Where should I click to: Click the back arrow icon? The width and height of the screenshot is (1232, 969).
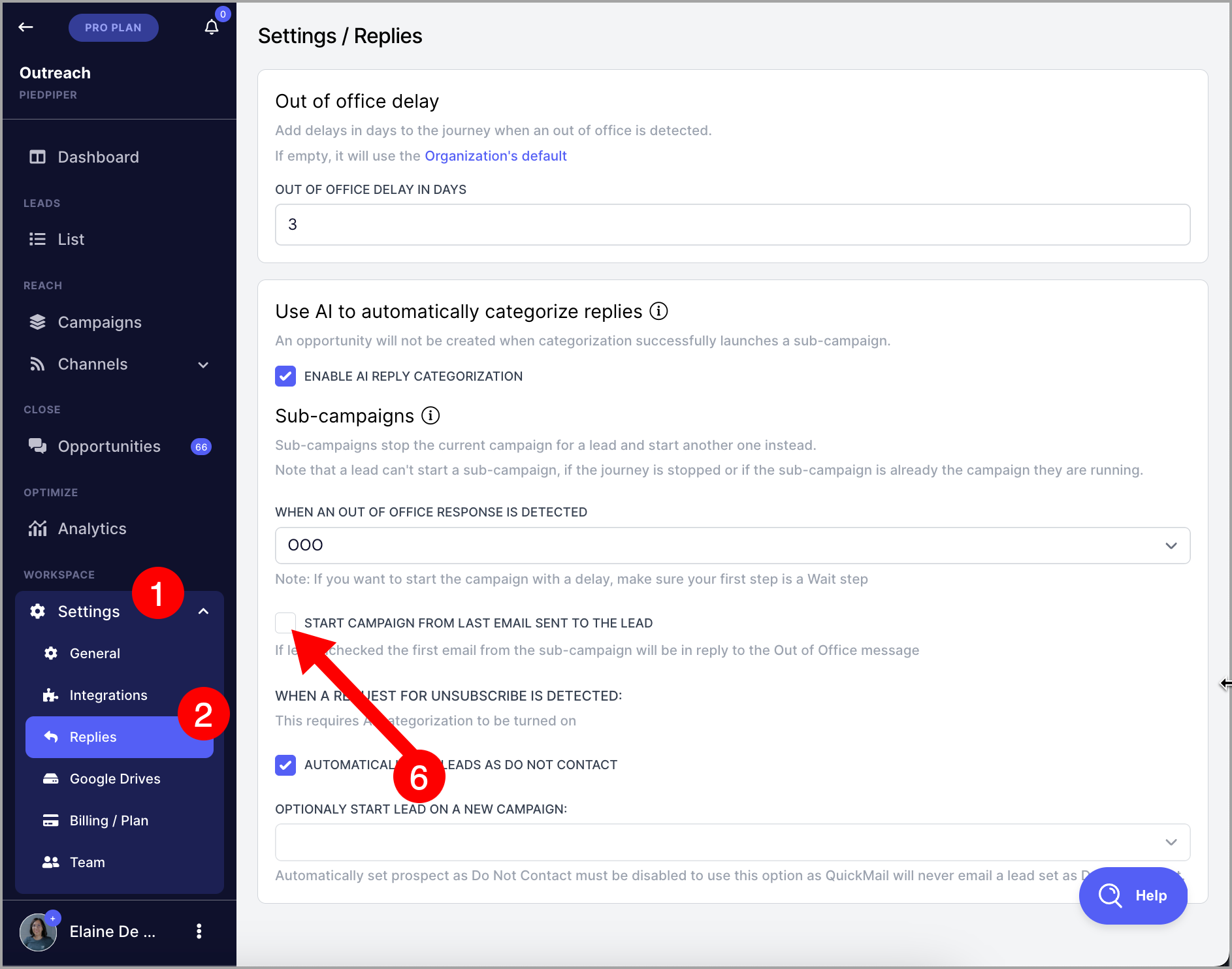tap(26, 27)
